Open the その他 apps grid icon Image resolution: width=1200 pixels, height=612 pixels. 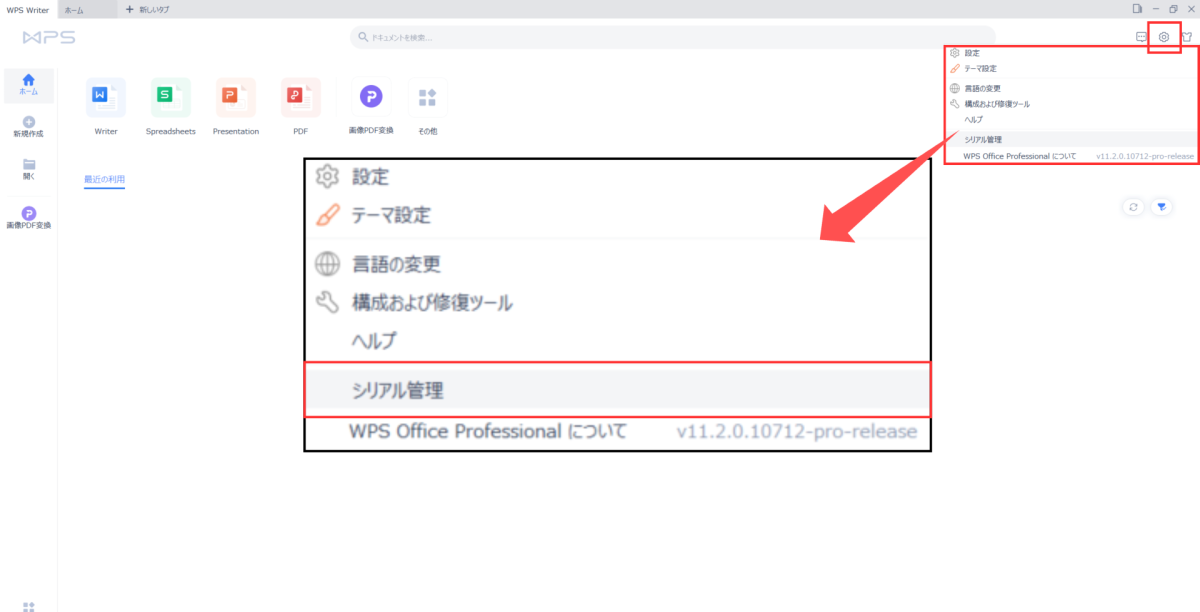point(427,97)
